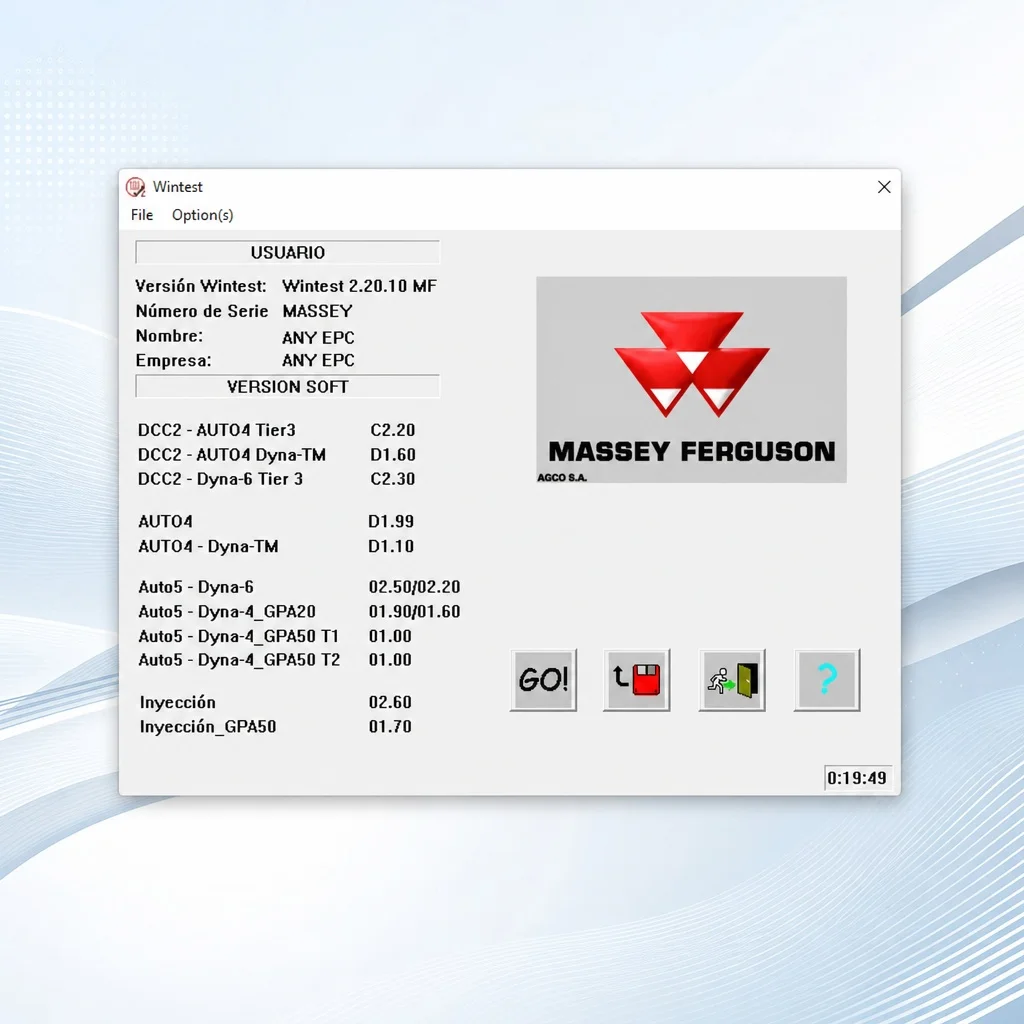Click the '01.70' version value
1024x1024 pixels.
(390, 726)
